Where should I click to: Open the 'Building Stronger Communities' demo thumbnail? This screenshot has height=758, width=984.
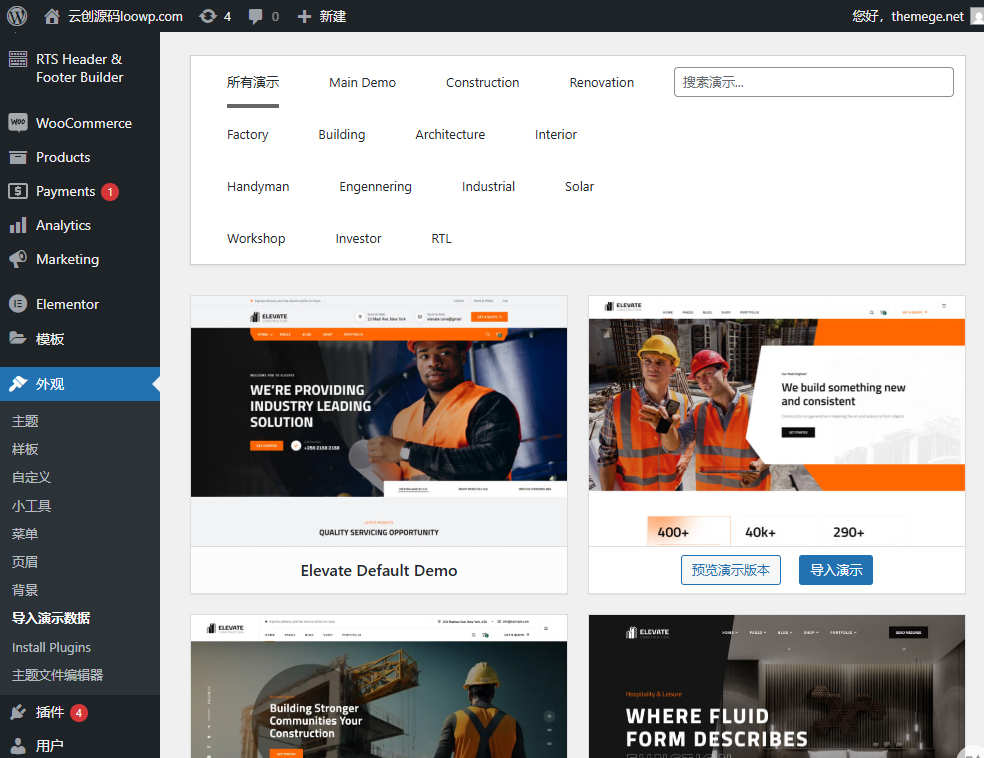(378, 686)
